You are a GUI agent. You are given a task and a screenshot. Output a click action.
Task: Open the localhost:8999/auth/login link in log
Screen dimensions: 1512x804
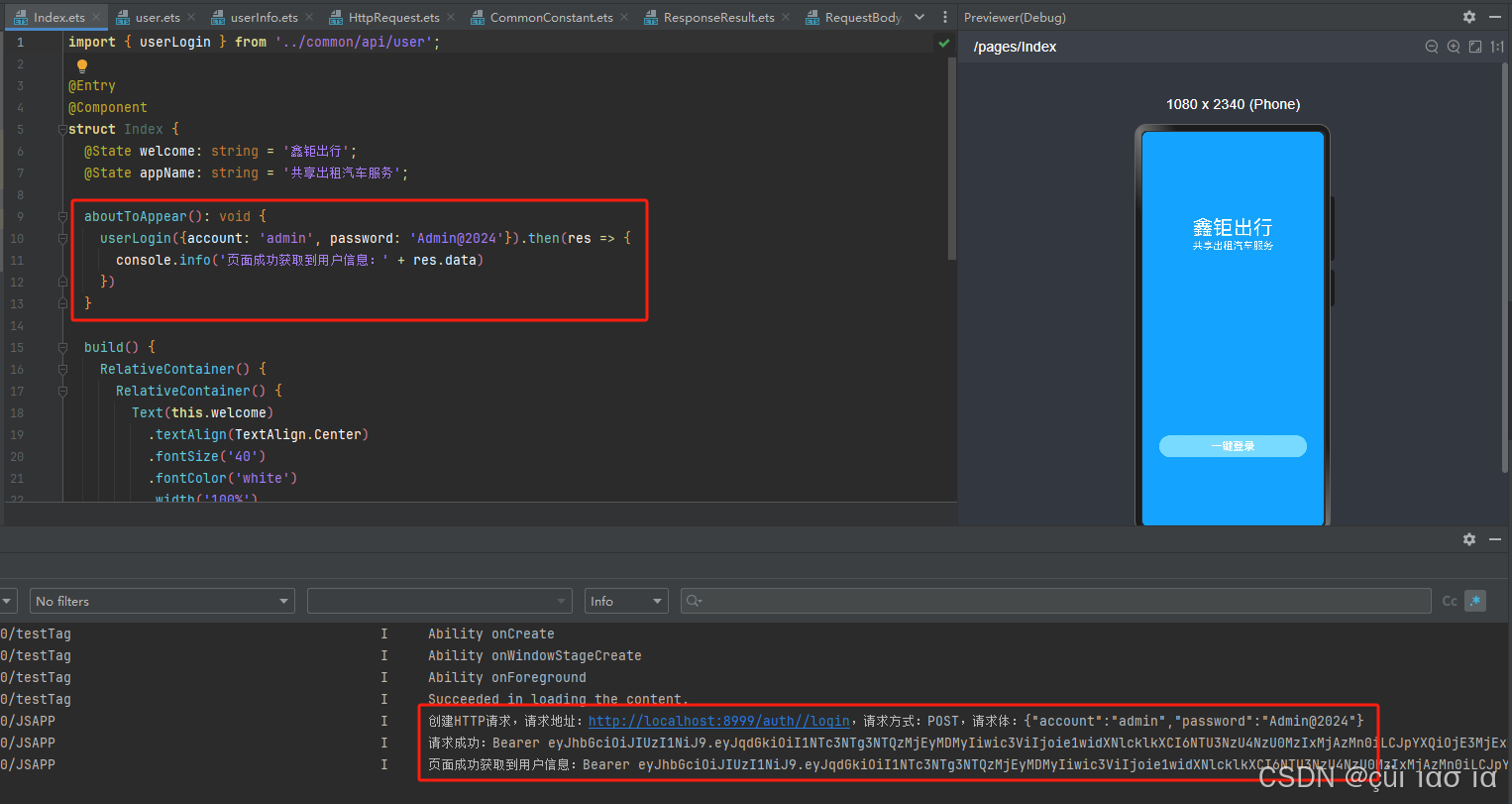719,721
